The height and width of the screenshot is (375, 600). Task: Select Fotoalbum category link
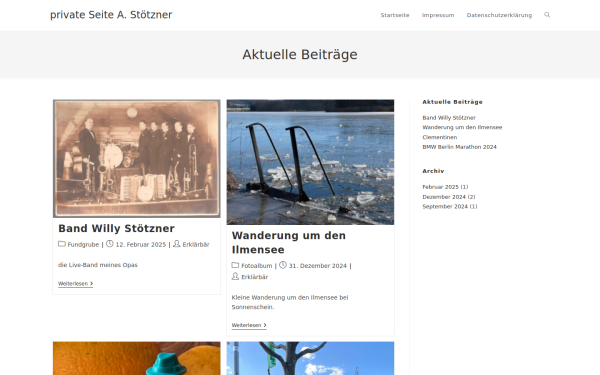pyautogui.click(x=257, y=266)
